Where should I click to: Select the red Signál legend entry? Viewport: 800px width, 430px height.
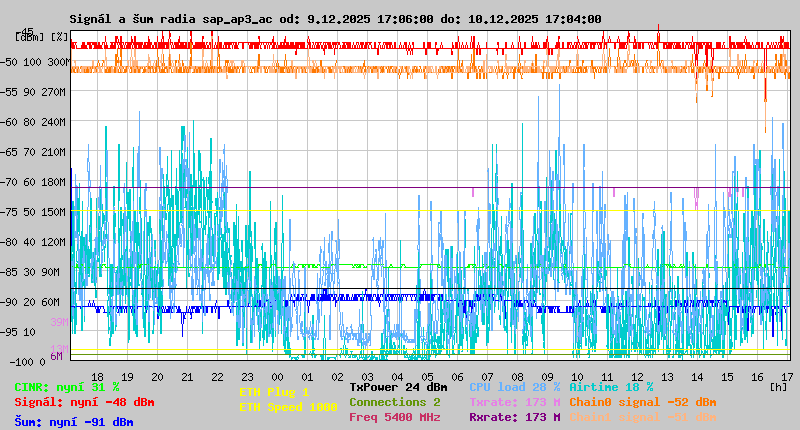(84, 403)
